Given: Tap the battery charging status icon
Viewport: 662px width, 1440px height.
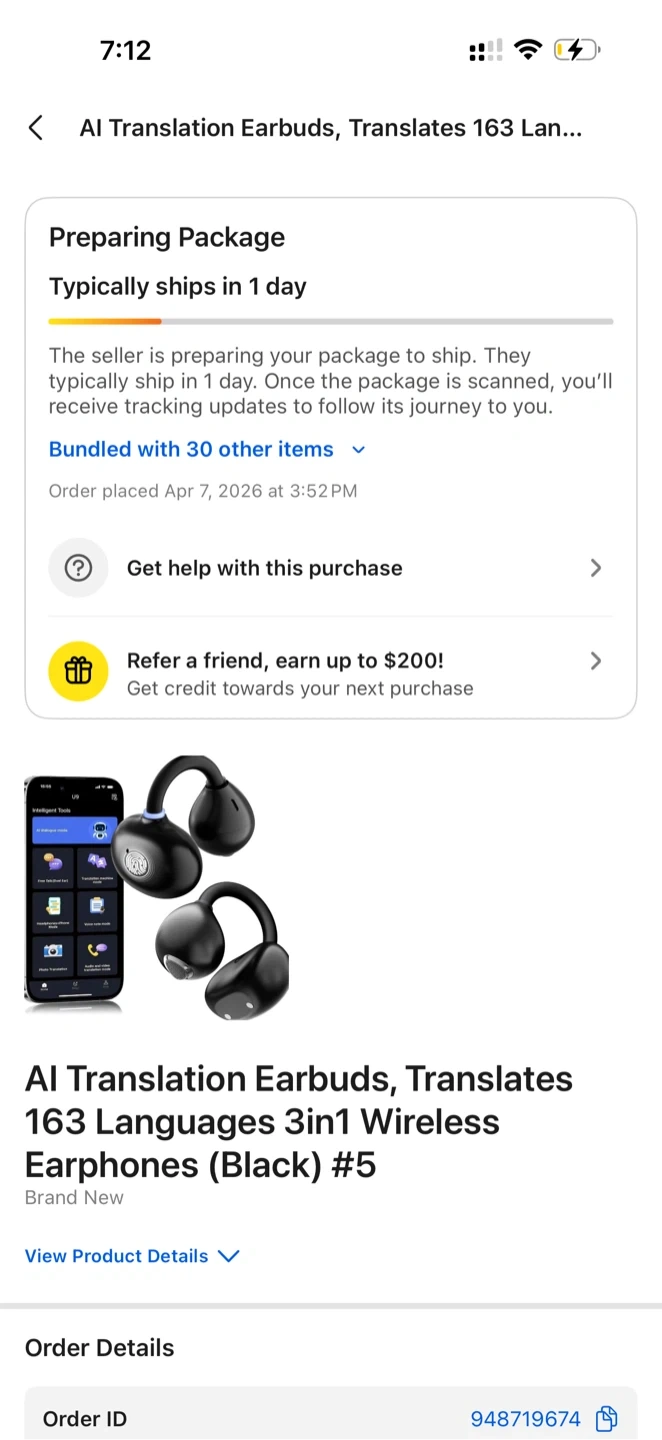Looking at the screenshot, I should click(x=576, y=50).
